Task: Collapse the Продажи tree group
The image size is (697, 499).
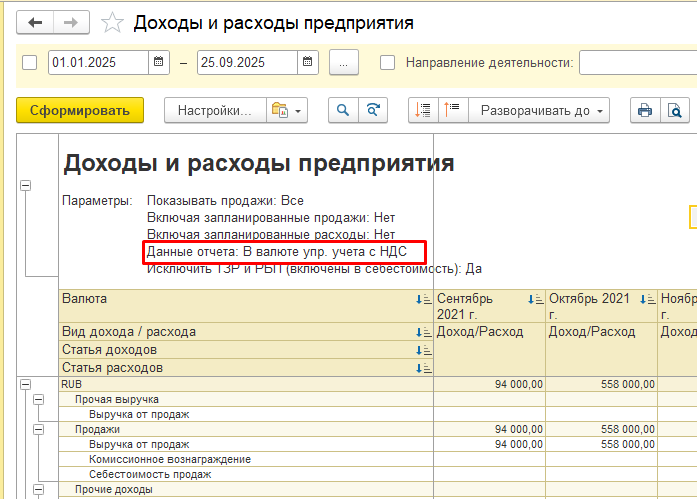Action: click(39, 429)
